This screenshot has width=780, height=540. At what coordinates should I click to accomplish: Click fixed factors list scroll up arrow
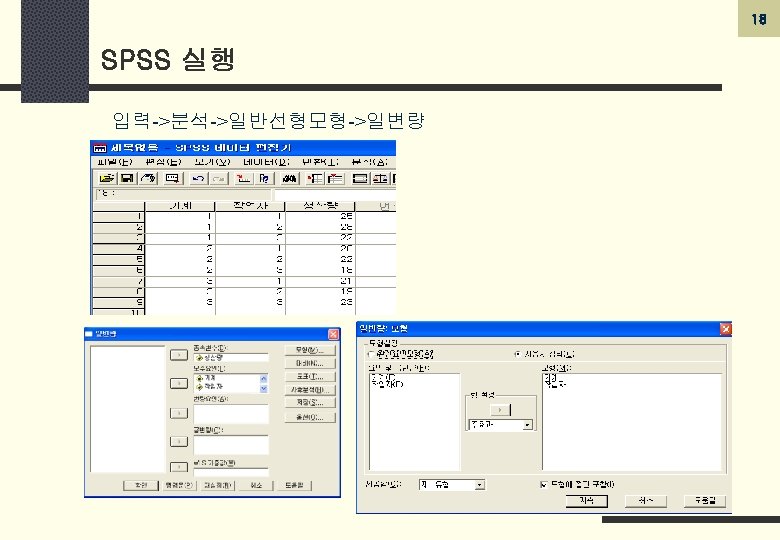point(264,378)
